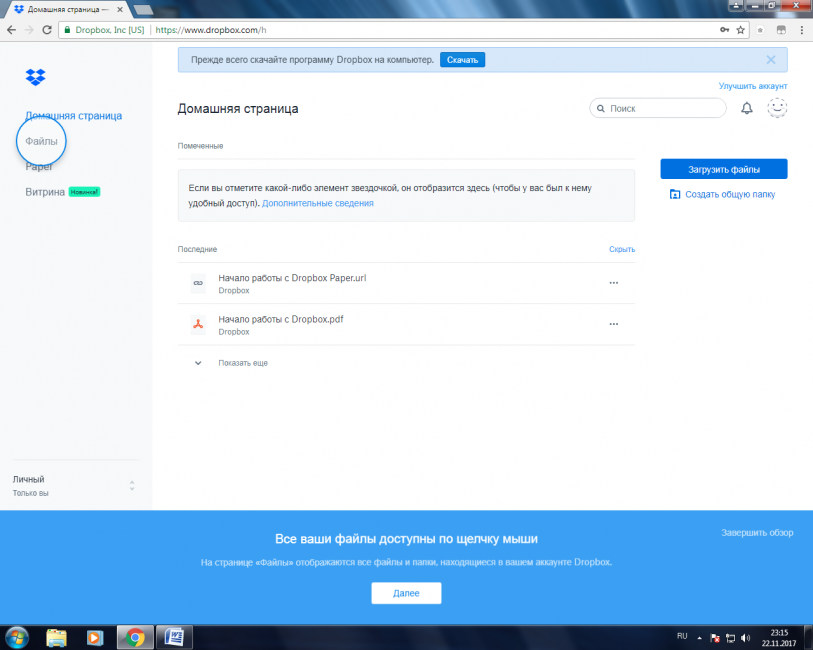Click the secure lock icon in address bar

67,30
